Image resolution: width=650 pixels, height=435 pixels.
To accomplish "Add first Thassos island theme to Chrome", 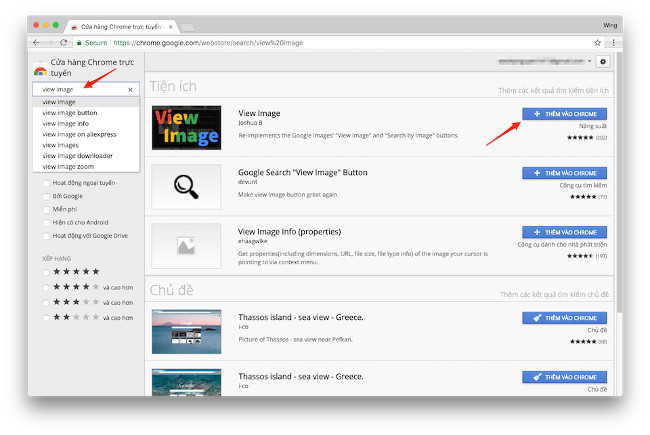I will 564,318.
